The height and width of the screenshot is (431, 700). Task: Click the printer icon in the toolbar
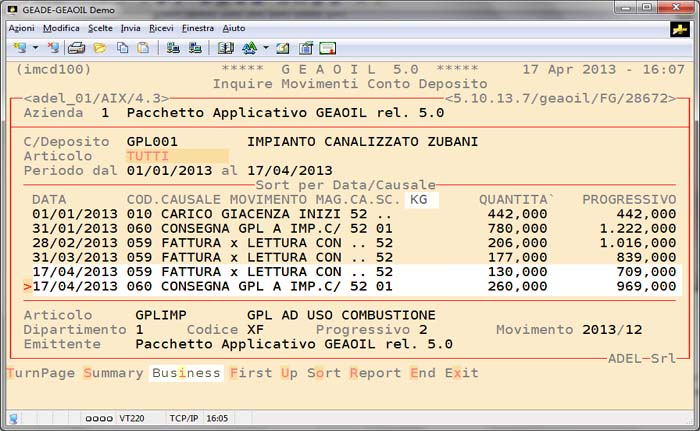pyautogui.click(x=76, y=47)
